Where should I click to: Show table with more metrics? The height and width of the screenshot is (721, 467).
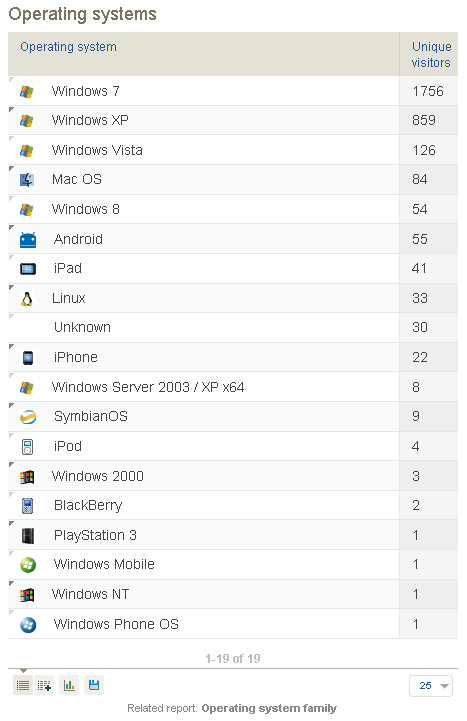[x=45, y=686]
